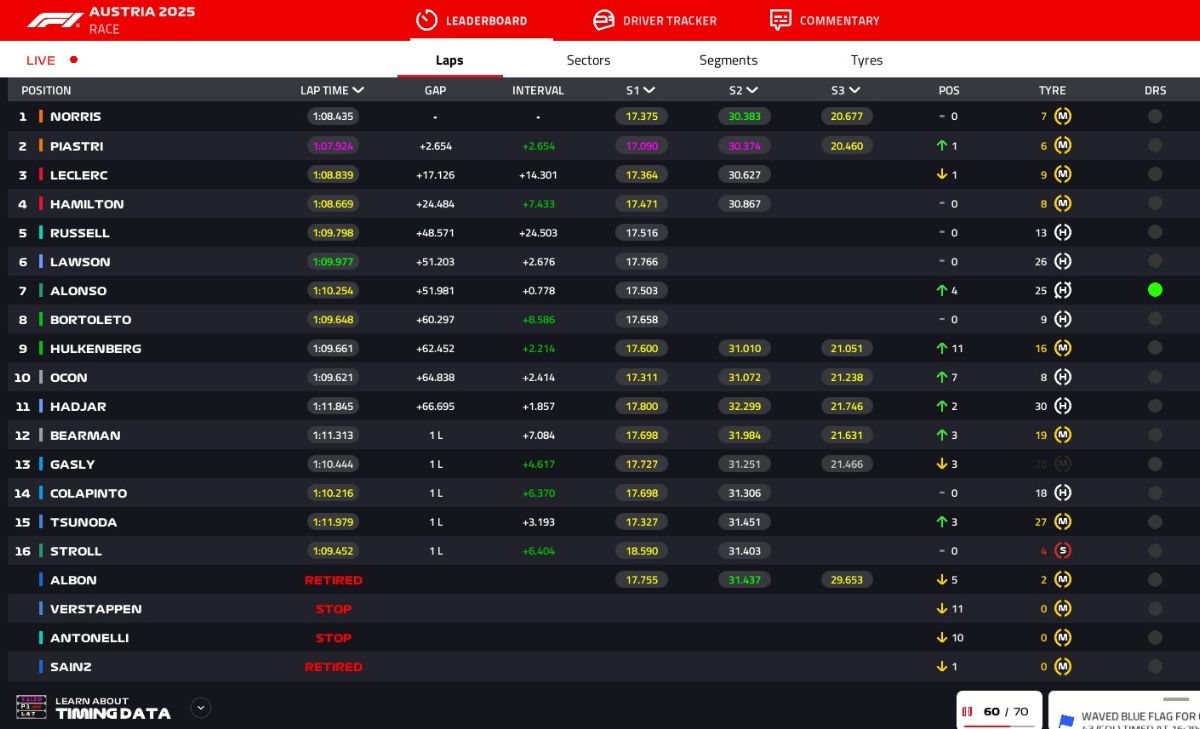Screen dimensions: 1200x729
Task: Switch to the Sectors tab
Action: 588,60
